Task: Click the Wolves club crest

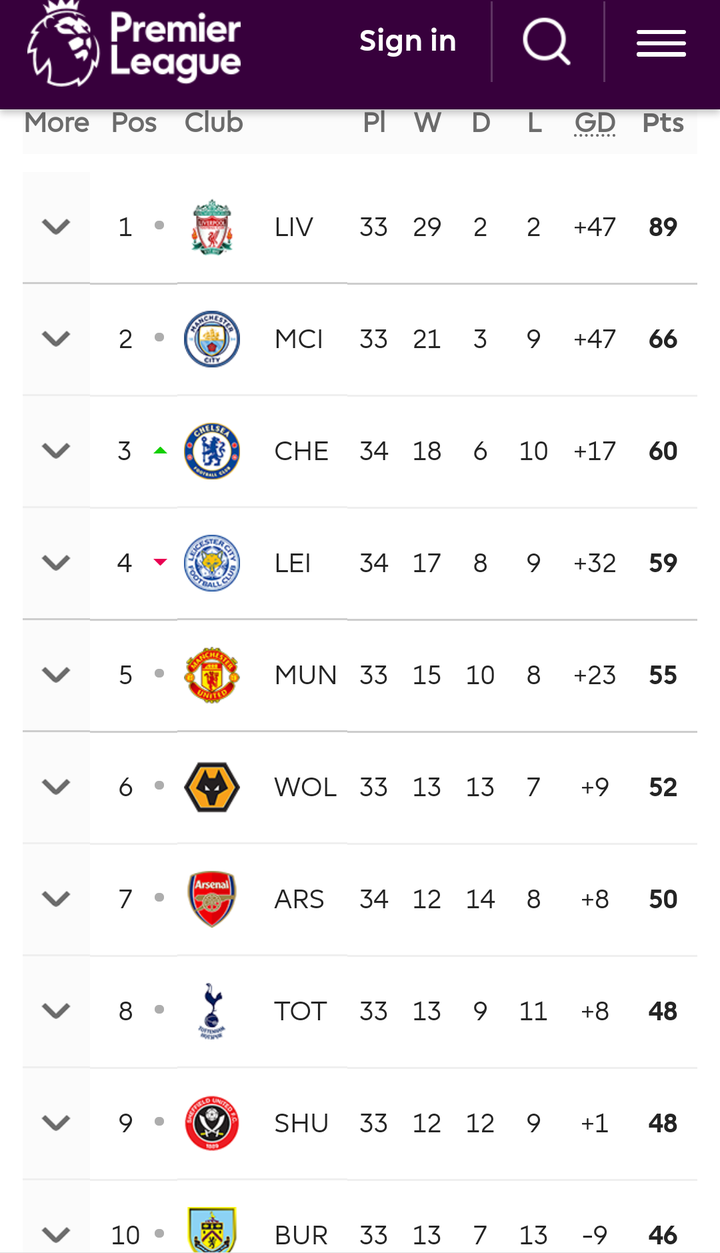Action: click(x=212, y=787)
